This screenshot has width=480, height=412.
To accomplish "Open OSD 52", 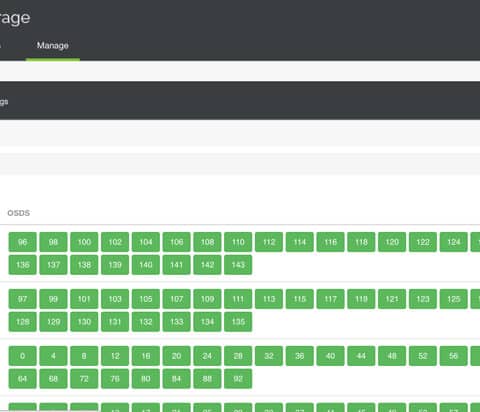I will click(x=423, y=356).
